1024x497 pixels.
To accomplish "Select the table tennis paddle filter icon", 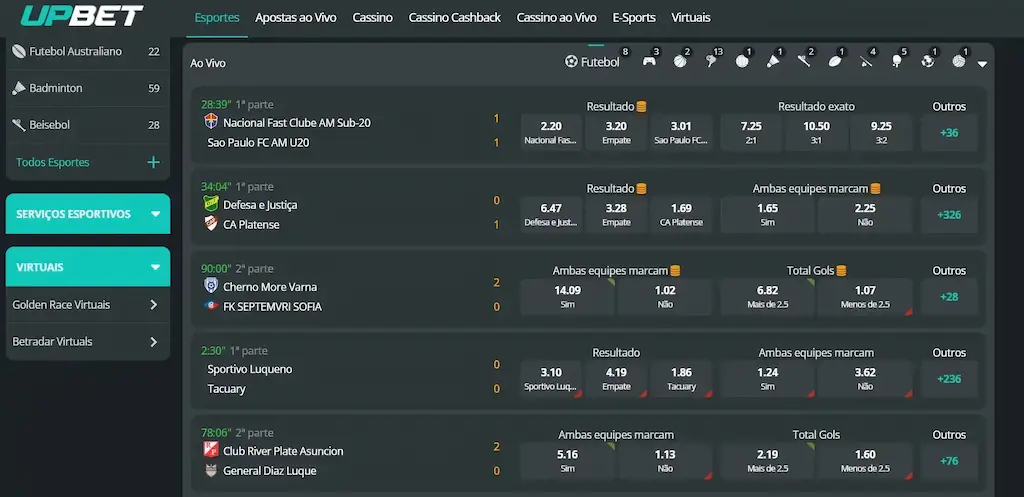I will [897, 61].
